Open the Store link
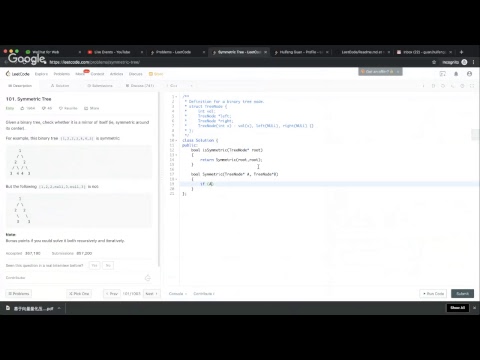480x360 pixels. pos(156,74)
